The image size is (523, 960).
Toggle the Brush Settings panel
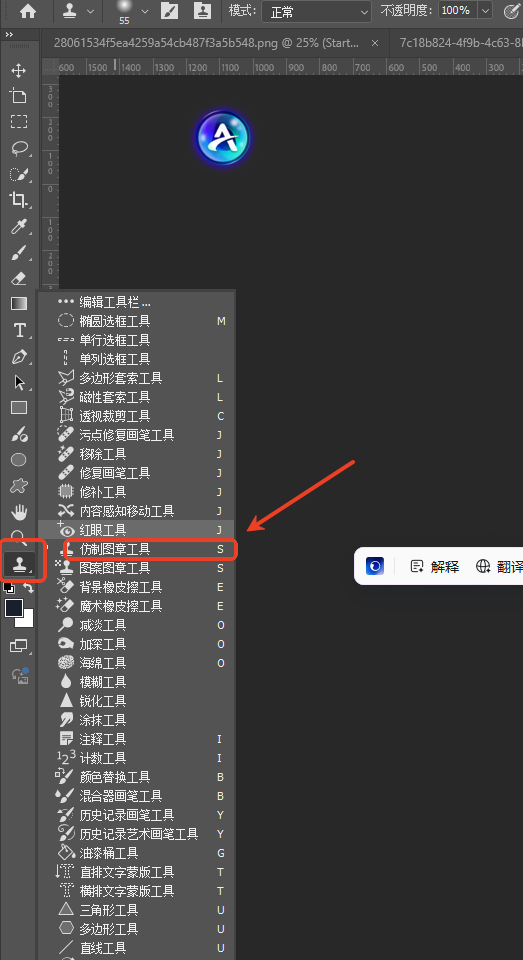click(x=170, y=11)
